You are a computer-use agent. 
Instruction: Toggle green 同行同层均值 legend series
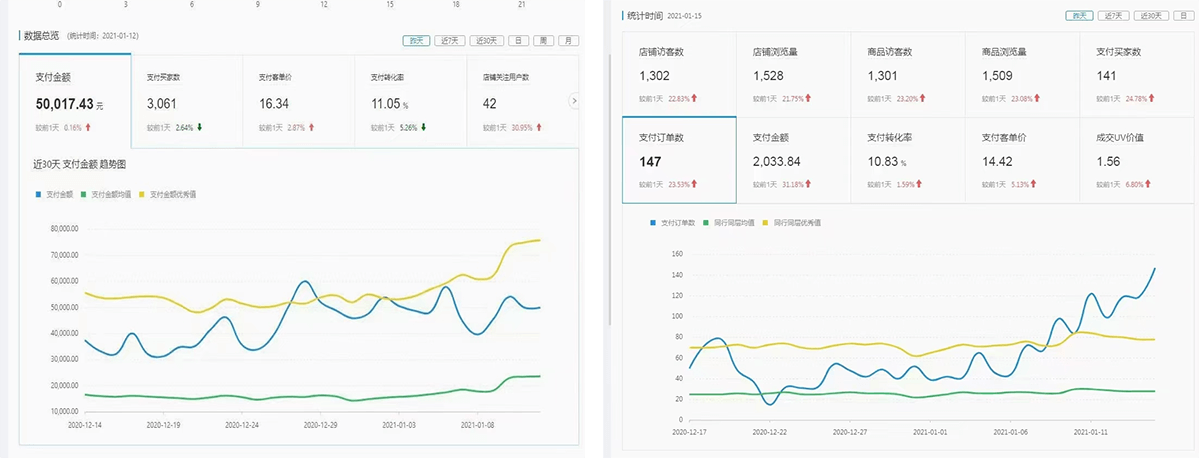tap(704, 221)
